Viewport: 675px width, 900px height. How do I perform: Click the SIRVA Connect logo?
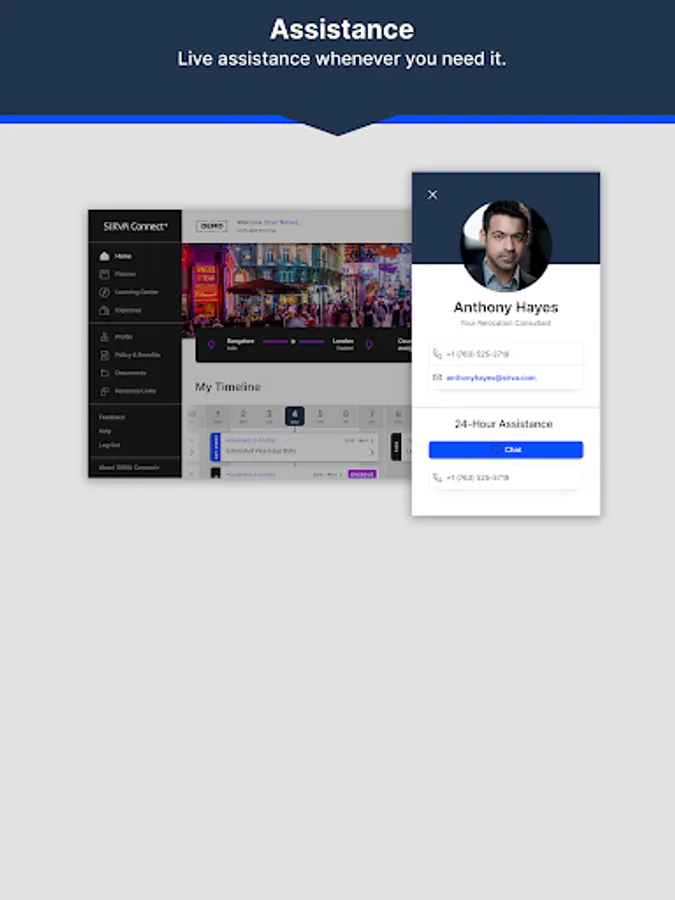click(135, 226)
